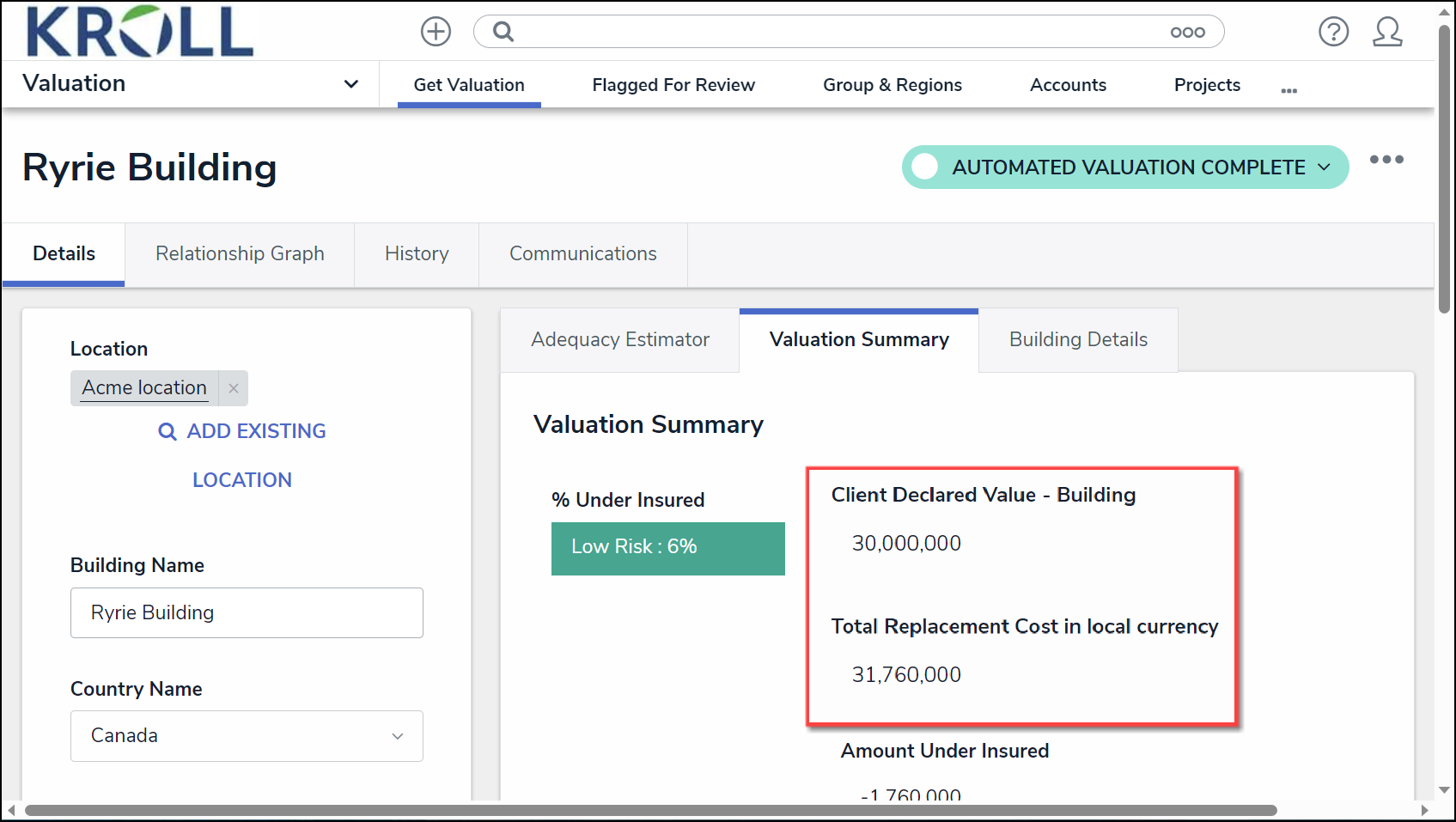Click into the global search field
Screen dimensions: 1456x822
click(x=849, y=32)
